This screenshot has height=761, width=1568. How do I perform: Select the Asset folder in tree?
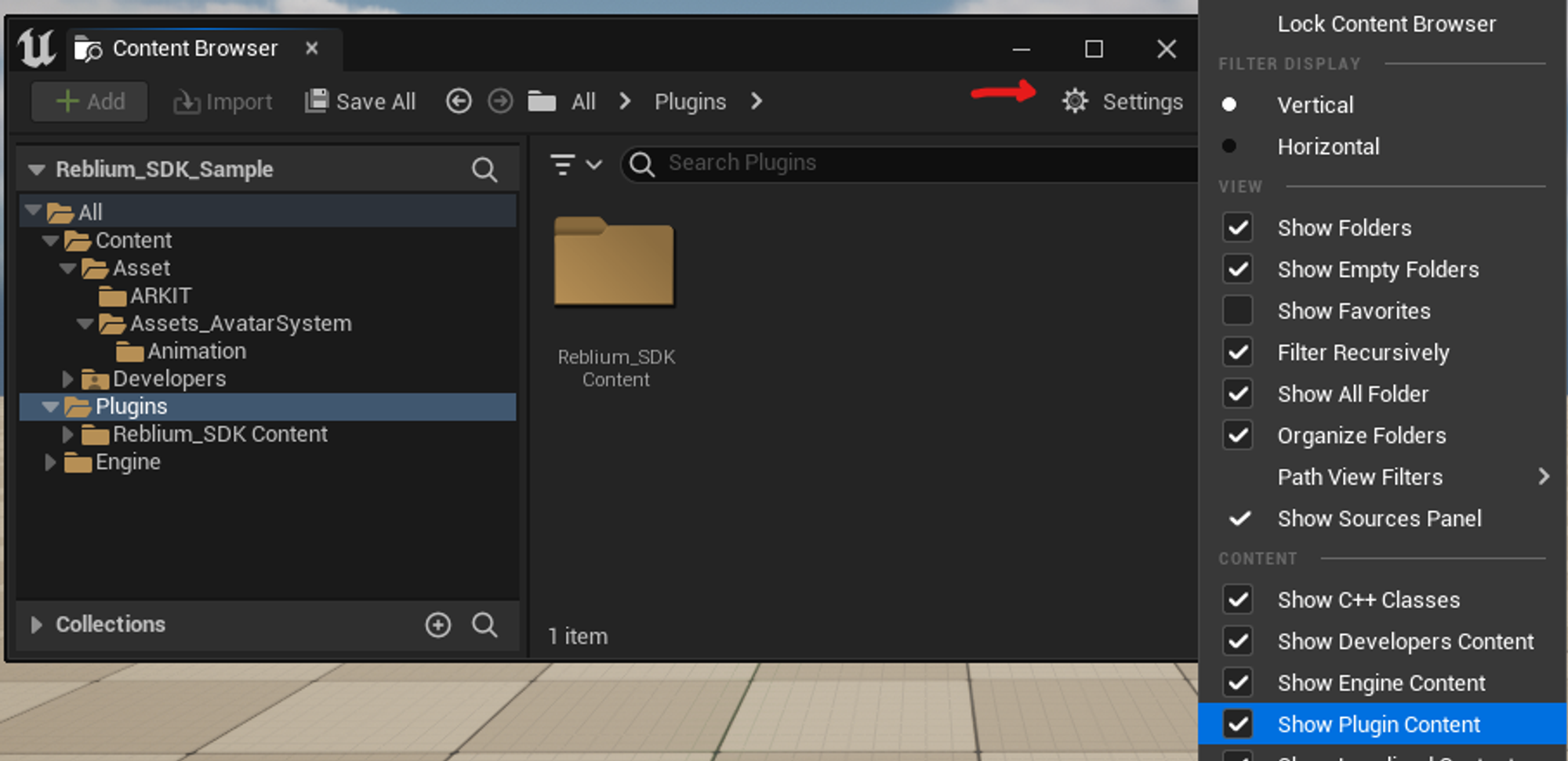(125, 268)
